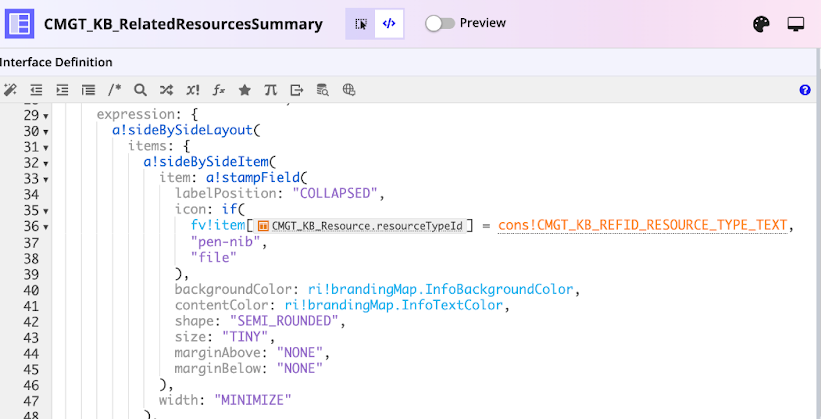Click the "pen-nib" string on line 37
This screenshot has width=821, height=419.
[225, 241]
